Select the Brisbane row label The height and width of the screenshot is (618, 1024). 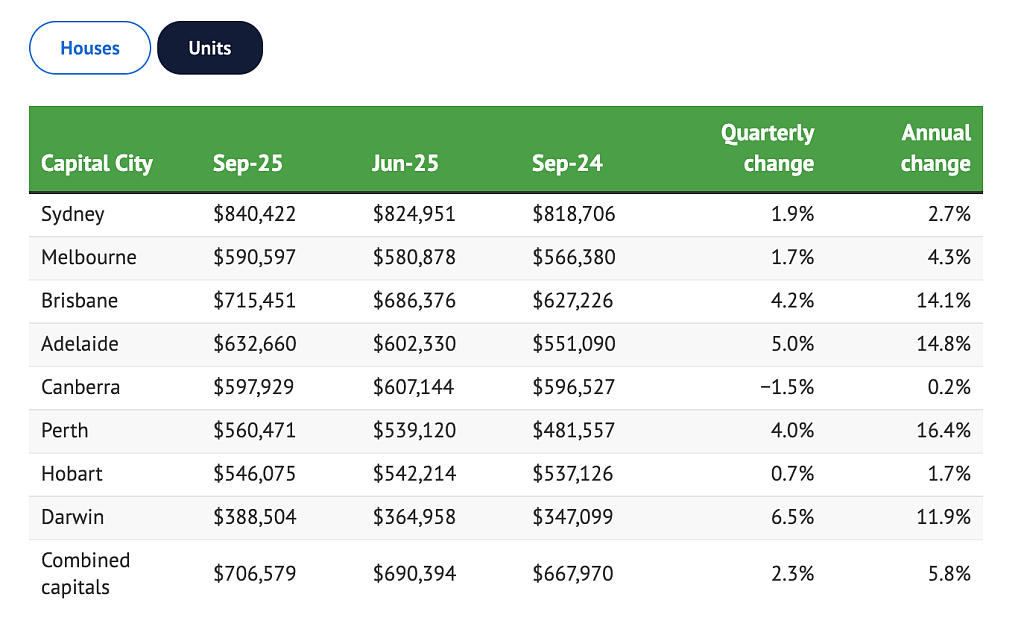coord(80,301)
